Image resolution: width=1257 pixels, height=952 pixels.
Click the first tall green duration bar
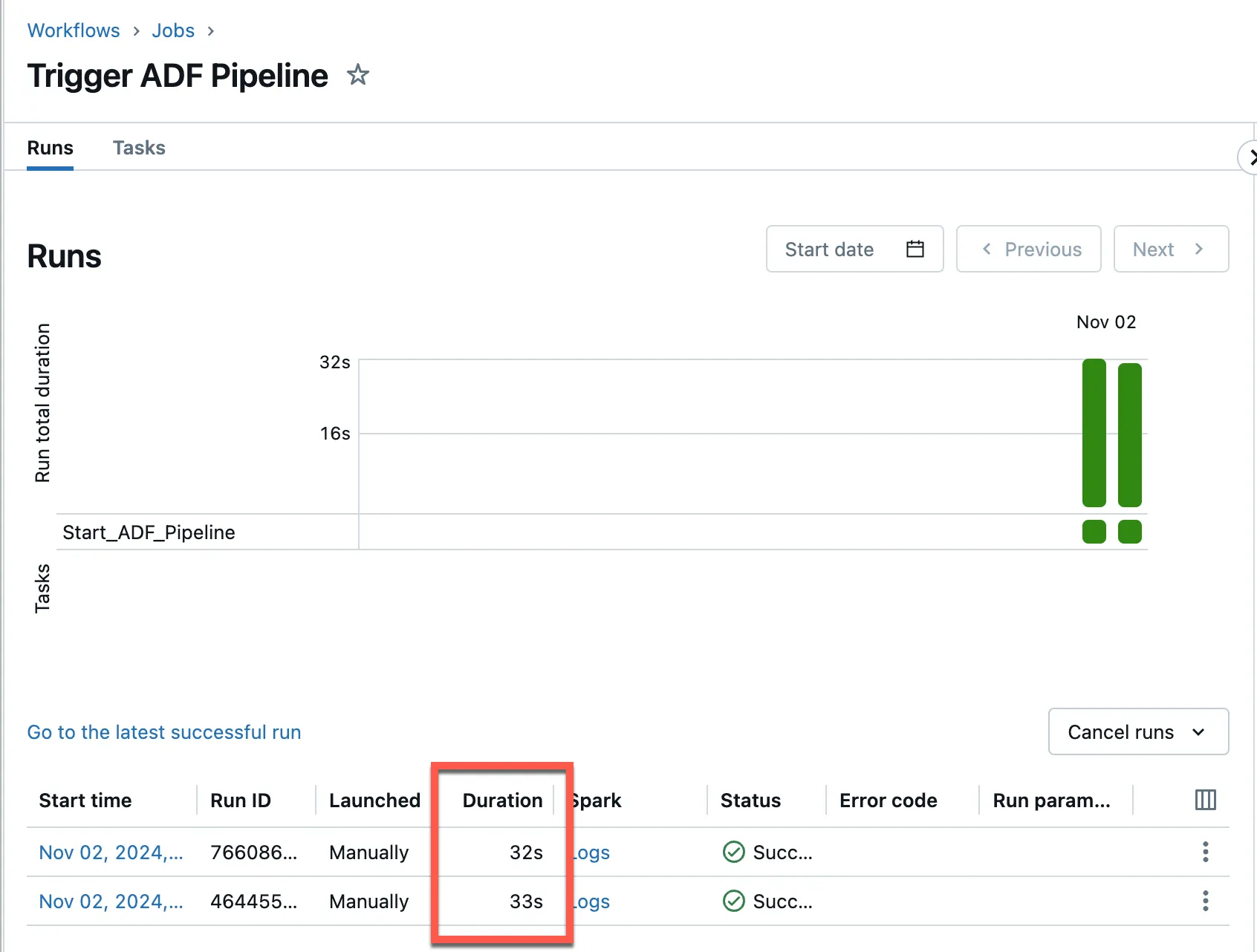[x=1094, y=433]
